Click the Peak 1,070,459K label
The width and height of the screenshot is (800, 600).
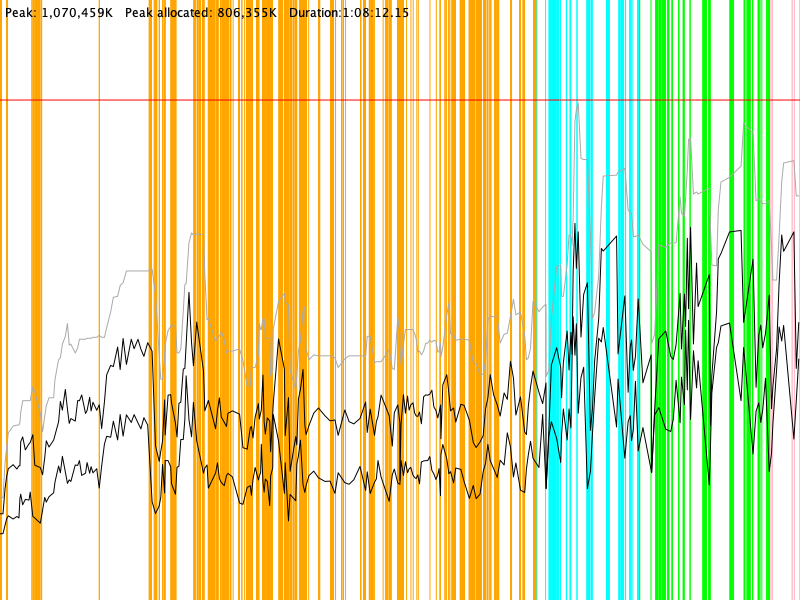(x=58, y=13)
